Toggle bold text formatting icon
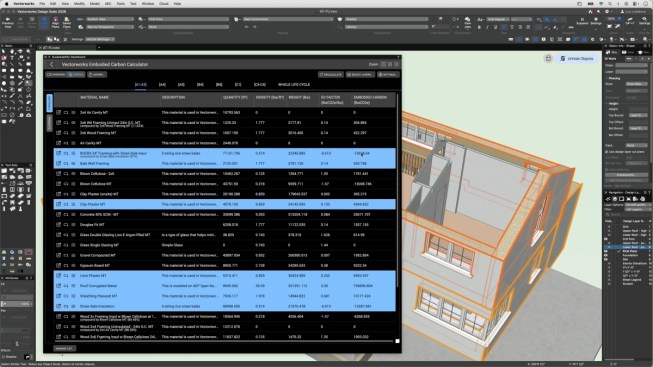653x367 pixels. click(479, 27)
